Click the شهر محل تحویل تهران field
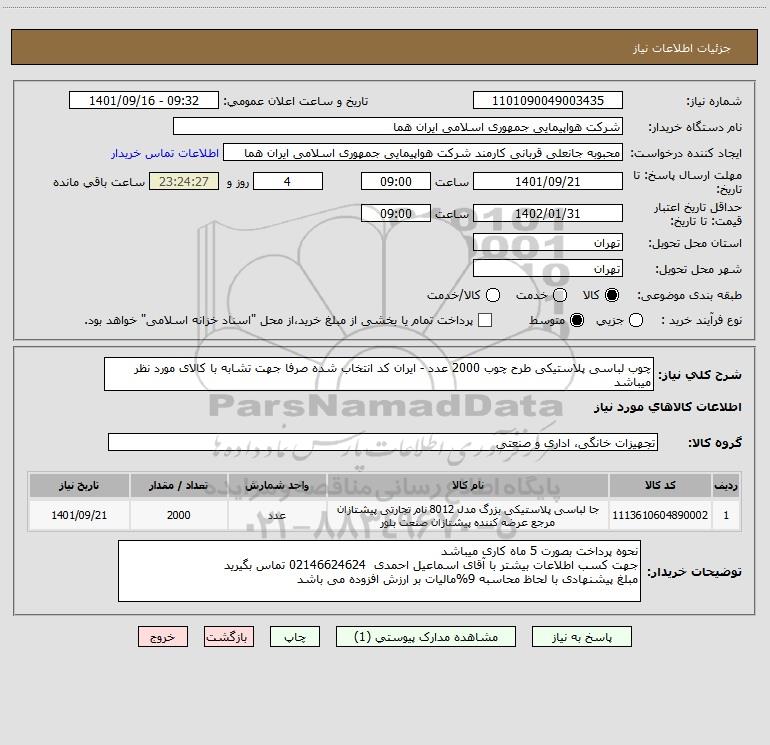The width and height of the screenshot is (770, 745). point(548,269)
